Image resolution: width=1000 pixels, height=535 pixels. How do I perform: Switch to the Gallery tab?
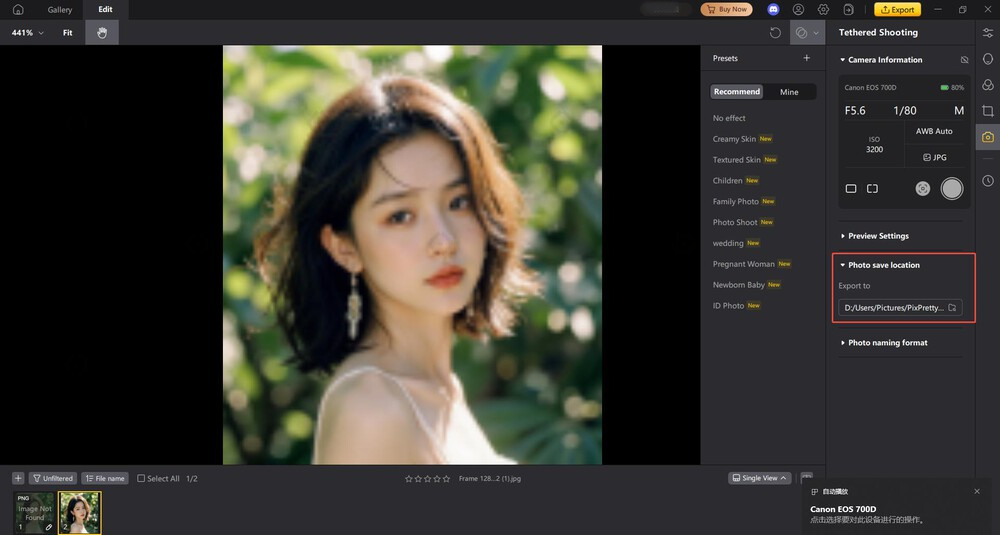pos(60,10)
